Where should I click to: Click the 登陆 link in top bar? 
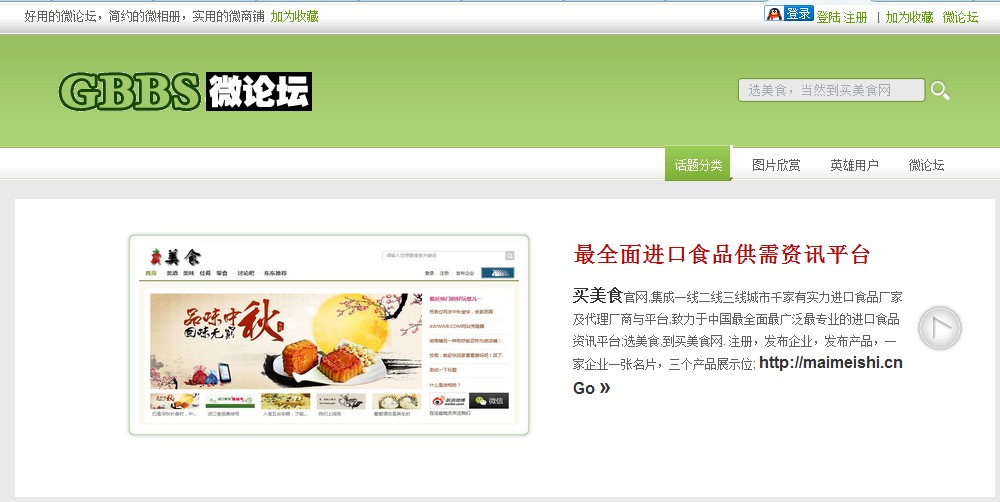pos(828,17)
